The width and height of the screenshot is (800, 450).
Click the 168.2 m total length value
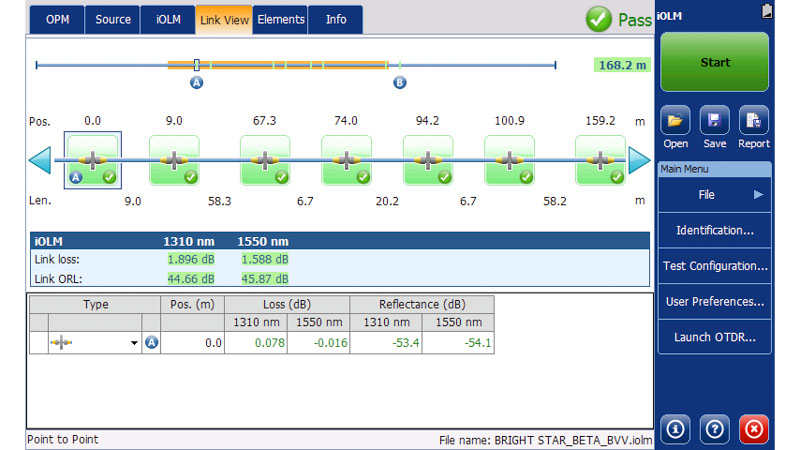[x=622, y=65]
